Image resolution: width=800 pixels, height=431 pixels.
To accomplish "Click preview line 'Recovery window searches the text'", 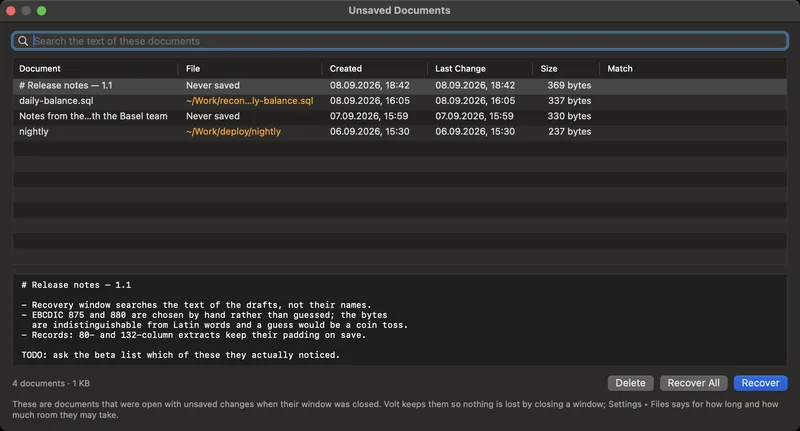I will click(196, 305).
